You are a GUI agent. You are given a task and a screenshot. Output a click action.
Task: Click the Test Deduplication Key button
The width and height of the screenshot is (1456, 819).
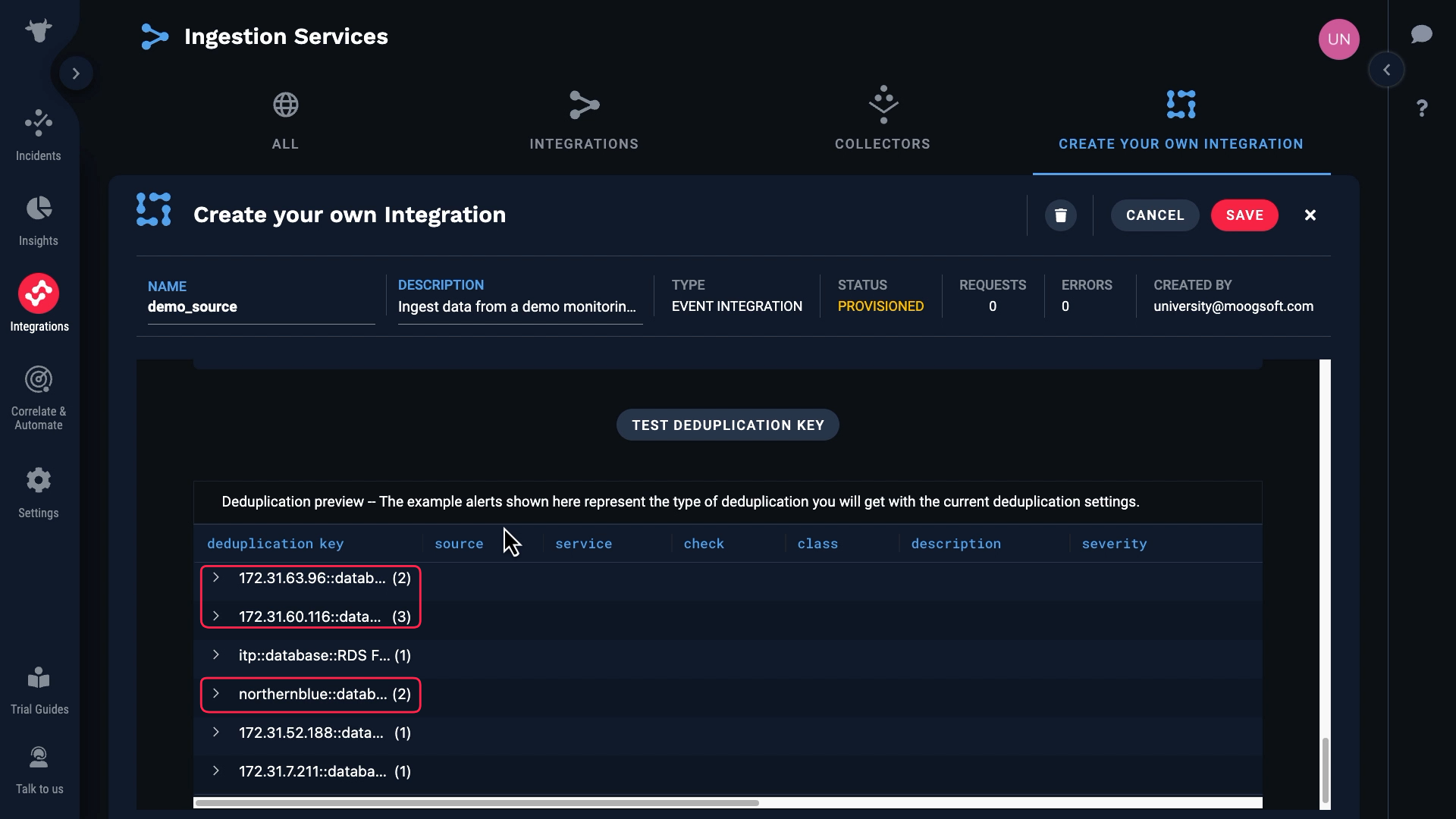[x=727, y=425]
